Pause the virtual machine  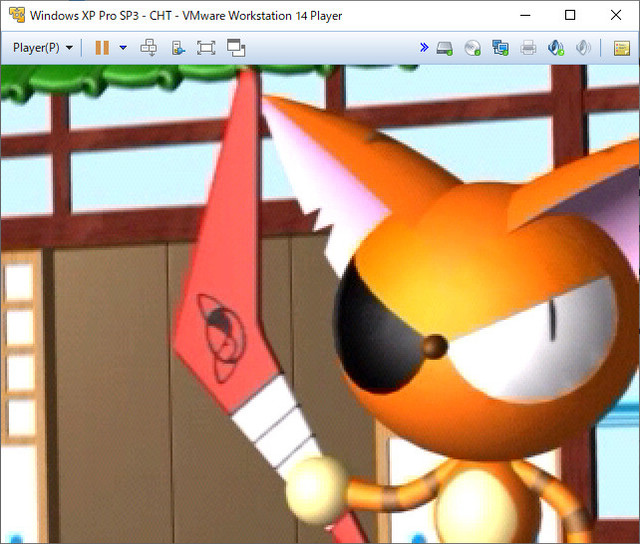pyautogui.click(x=102, y=48)
